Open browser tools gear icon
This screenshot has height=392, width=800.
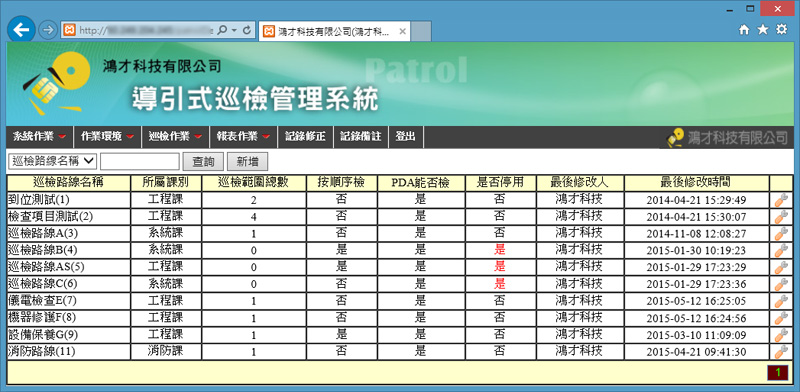(782, 30)
